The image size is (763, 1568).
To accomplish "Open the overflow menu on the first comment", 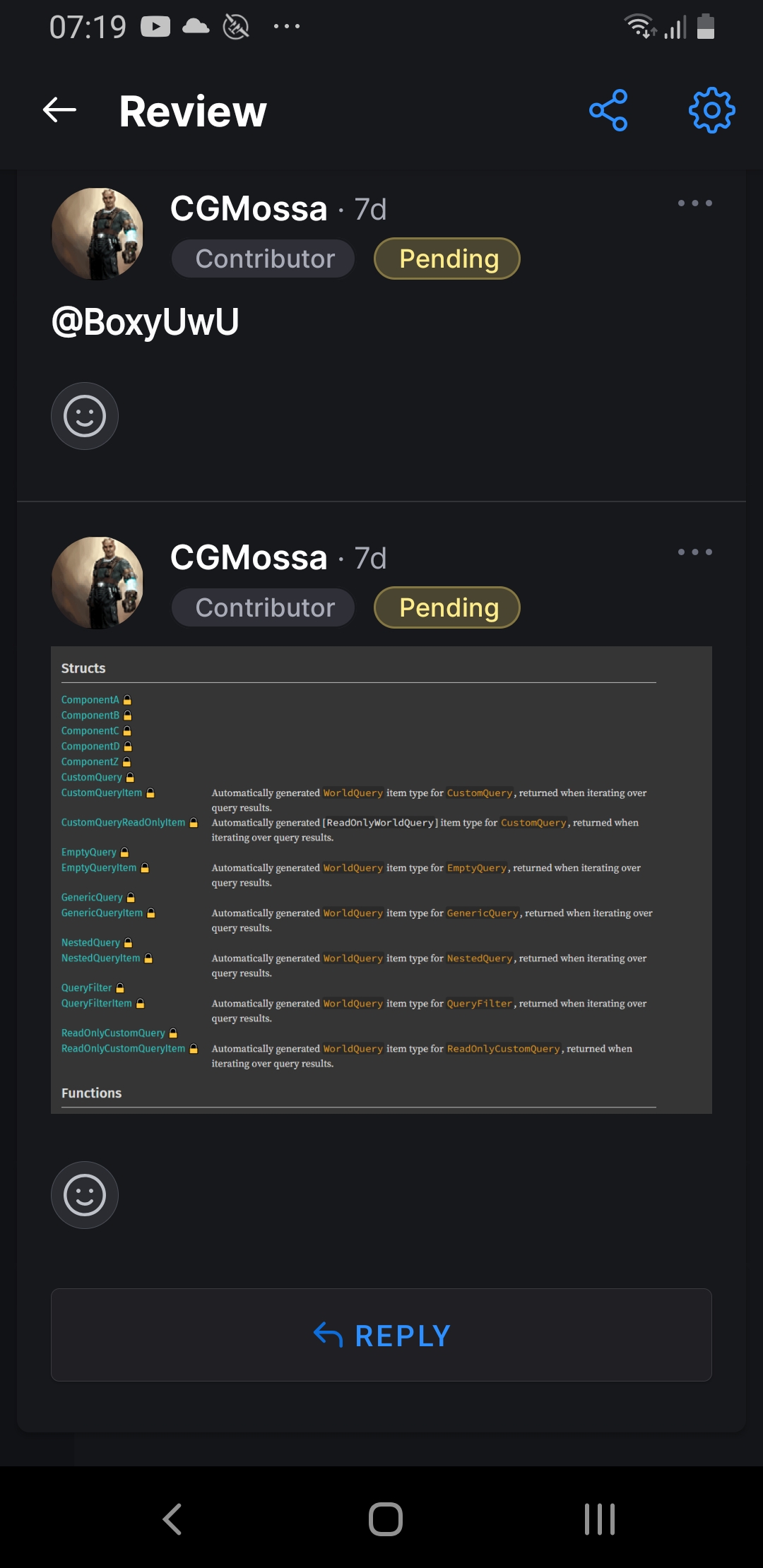I will pos(697,203).
